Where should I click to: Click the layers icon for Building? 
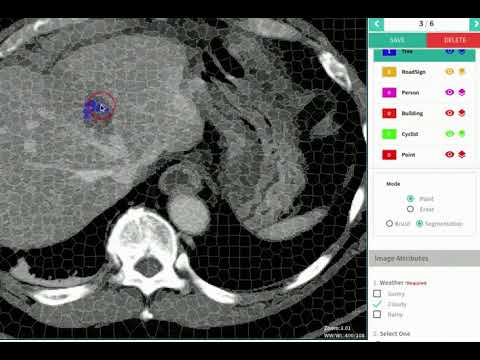[x=462, y=113]
